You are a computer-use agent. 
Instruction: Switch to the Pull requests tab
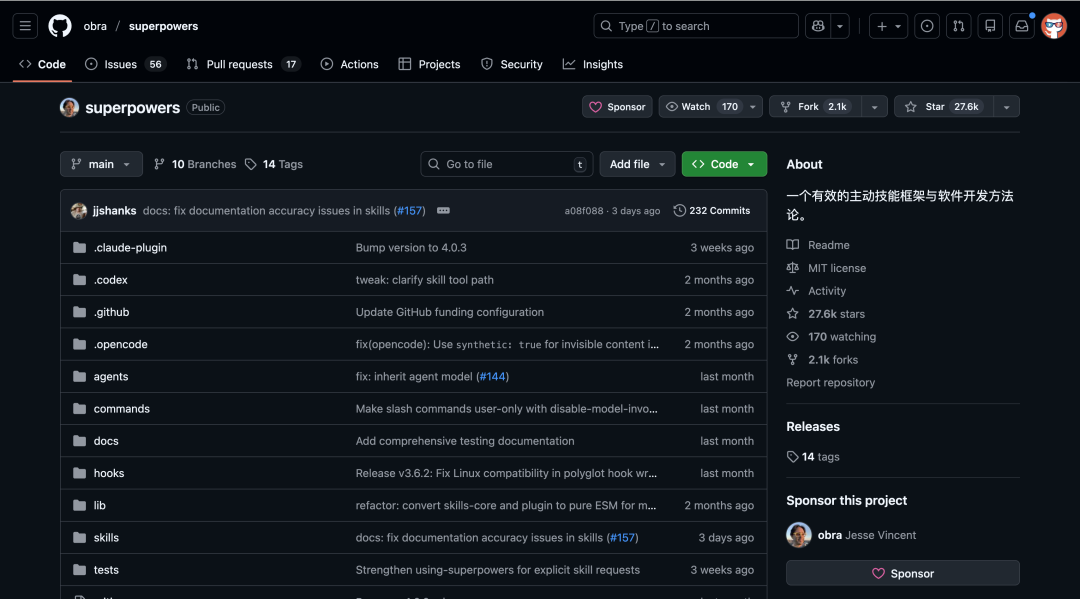(x=243, y=64)
